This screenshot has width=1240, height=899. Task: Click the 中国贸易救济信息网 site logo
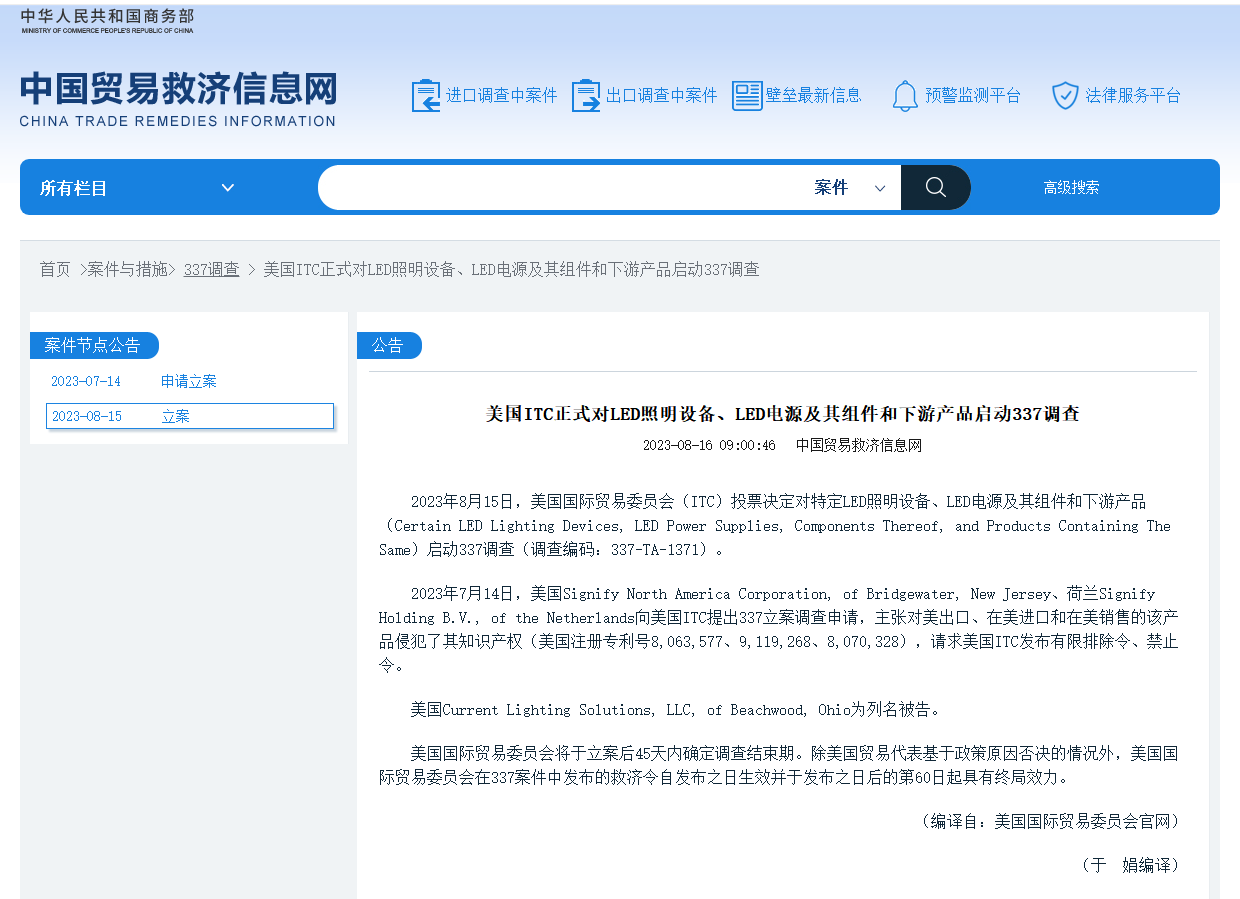(178, 99)
